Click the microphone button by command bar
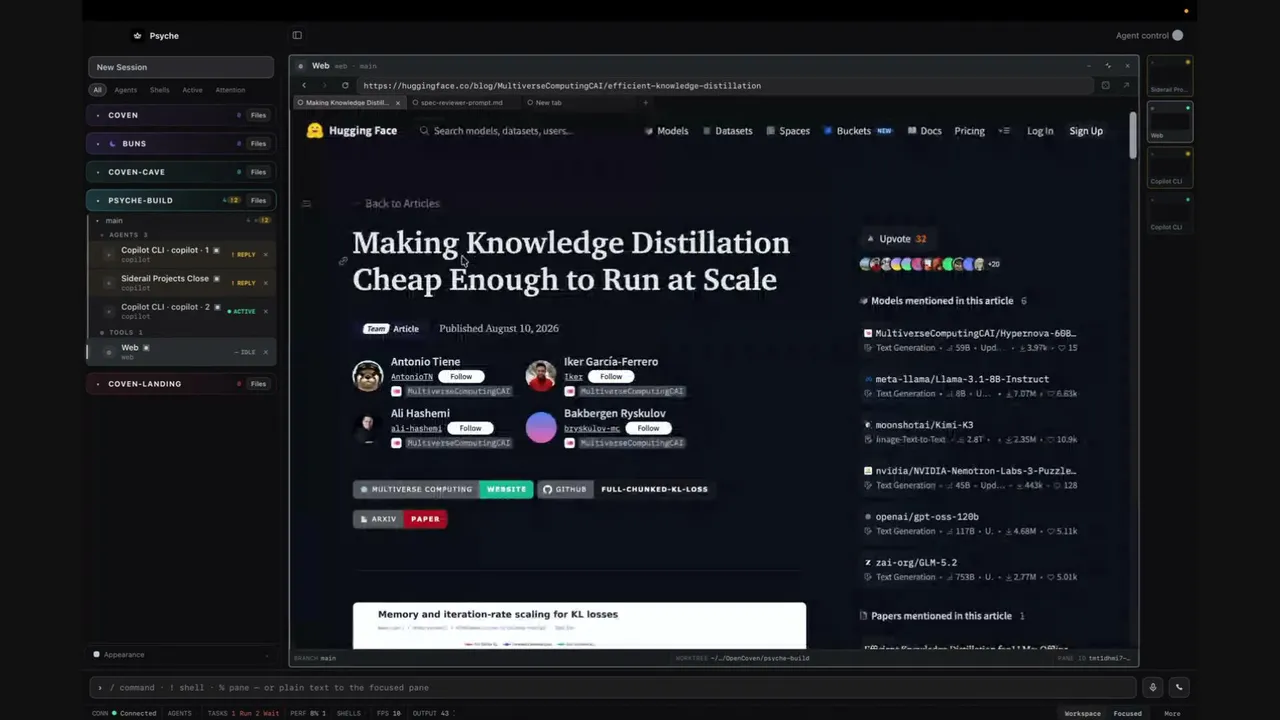1280x720 pixels. coord(1153,687)
